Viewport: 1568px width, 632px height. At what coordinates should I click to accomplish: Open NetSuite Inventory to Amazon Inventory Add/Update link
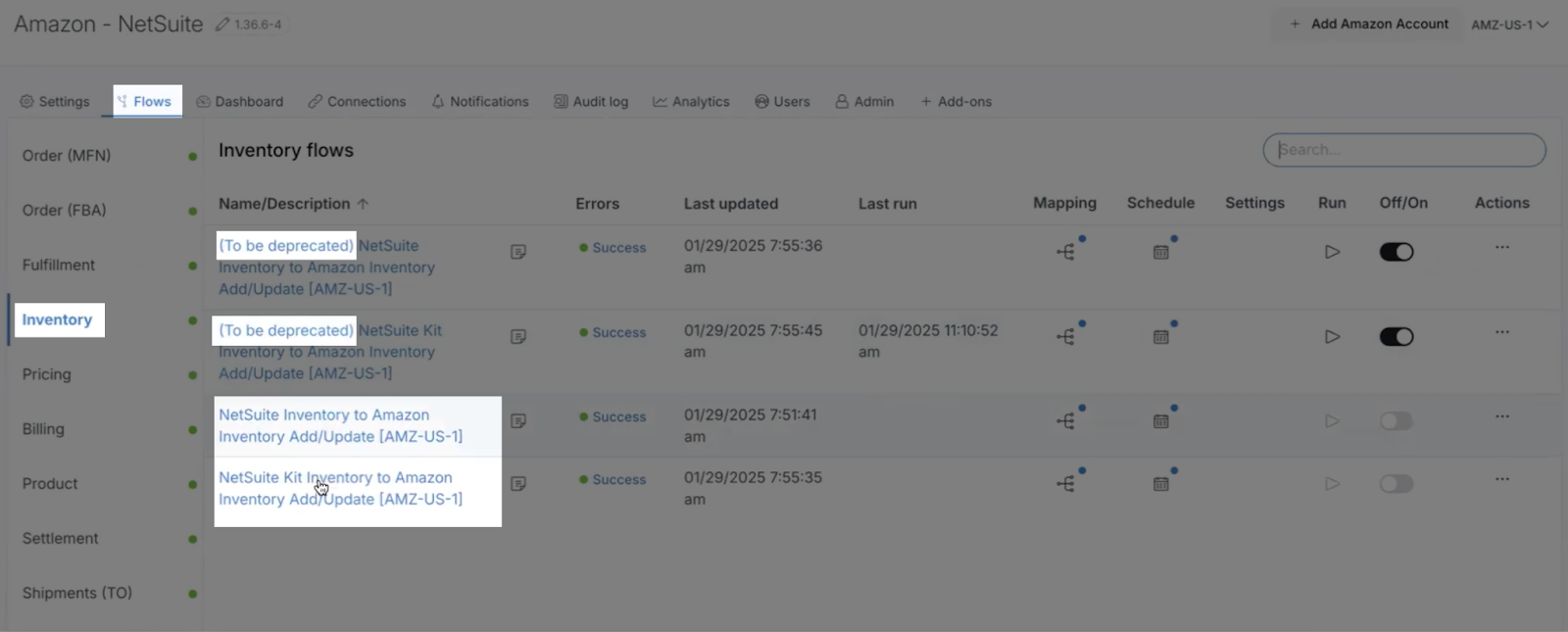341,425
